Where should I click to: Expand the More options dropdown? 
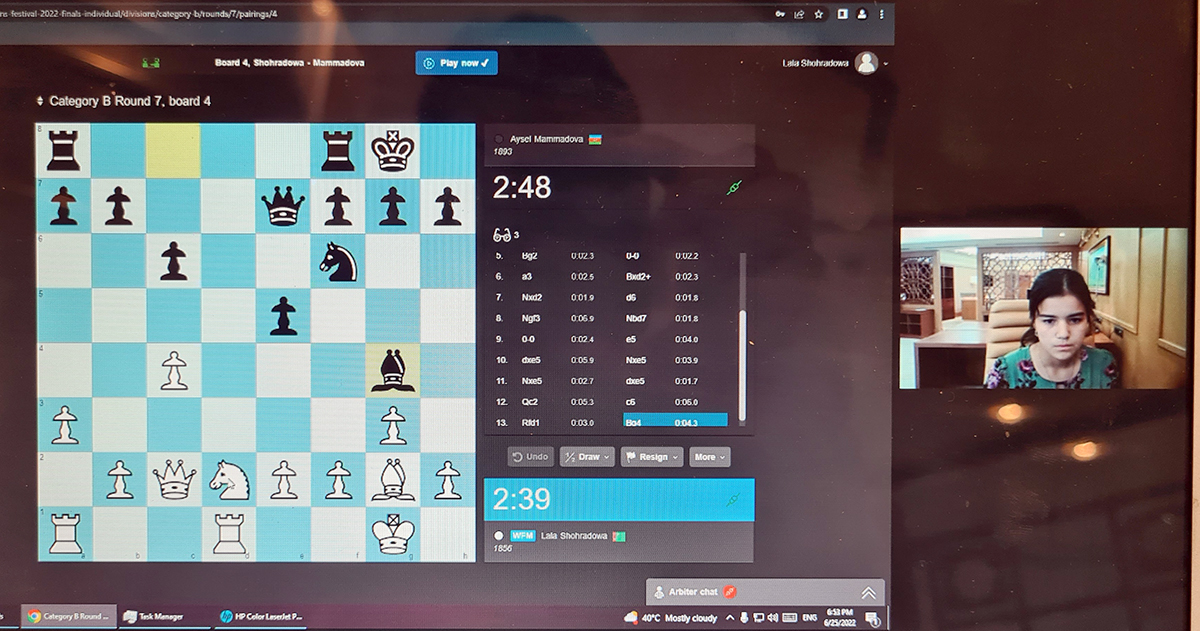(x=709, y=457)
